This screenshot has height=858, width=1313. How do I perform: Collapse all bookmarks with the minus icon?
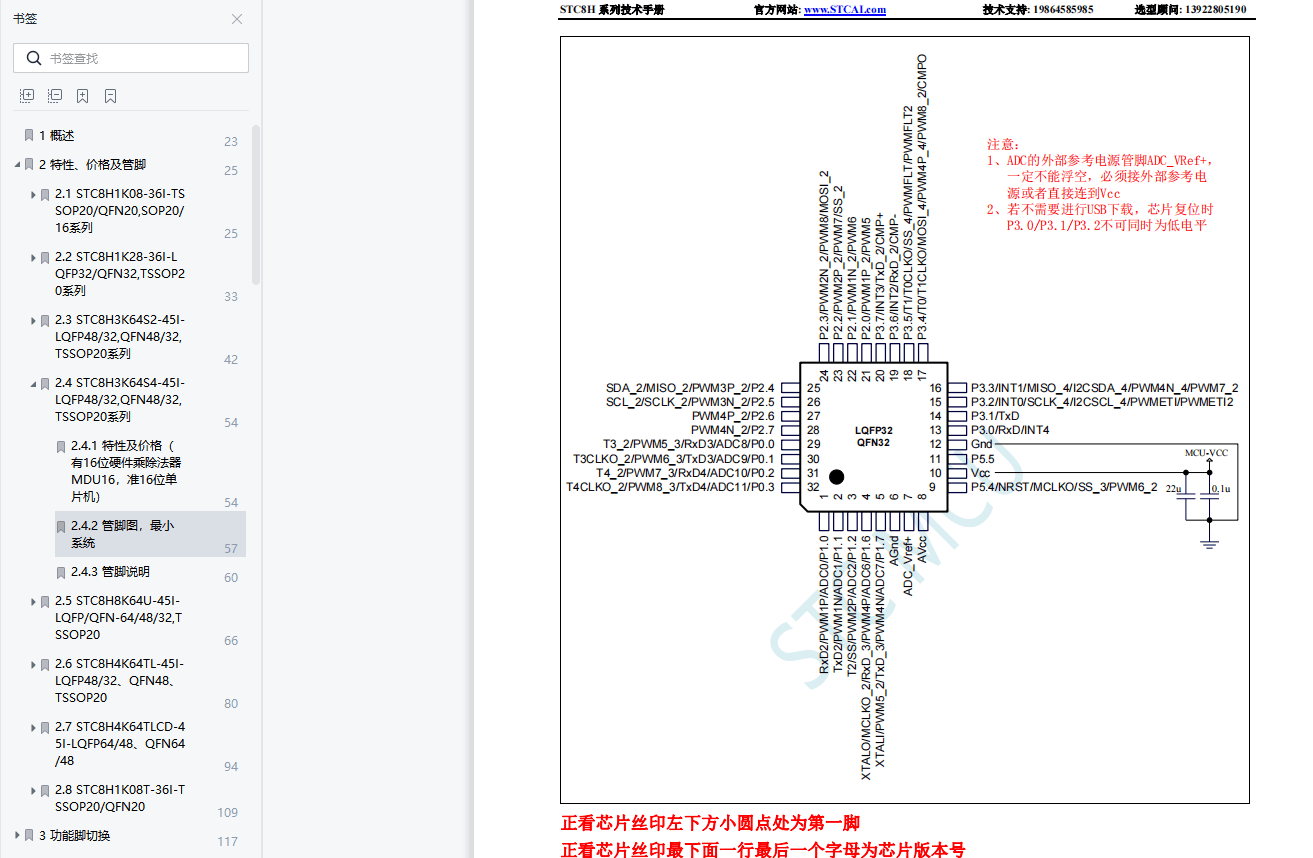tap(55, 96)
